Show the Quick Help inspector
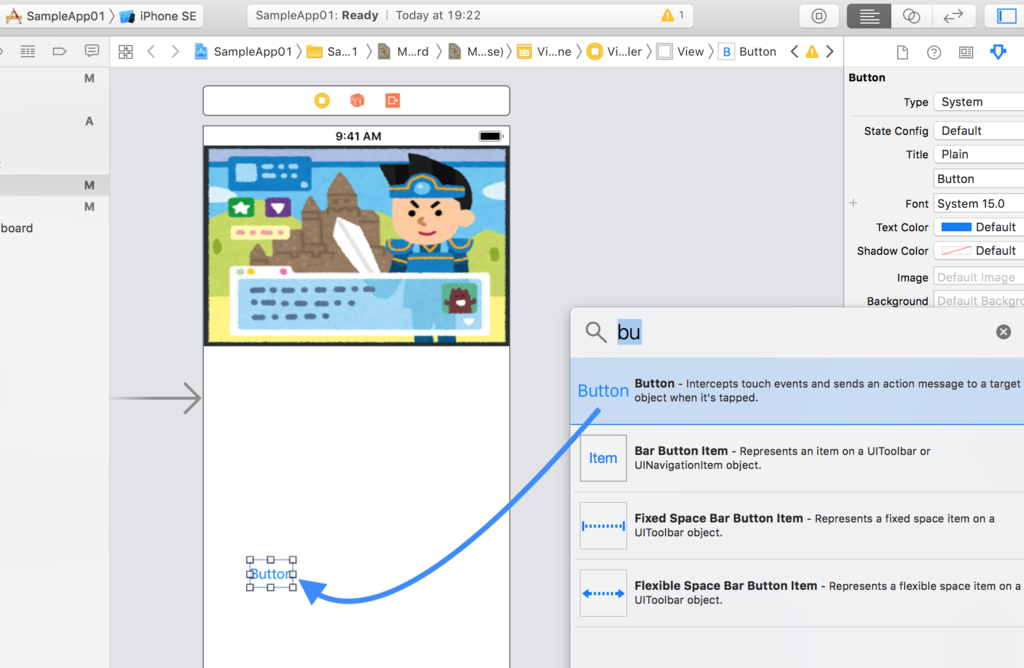Screen dimensions: 1024x668 (934, 52)
